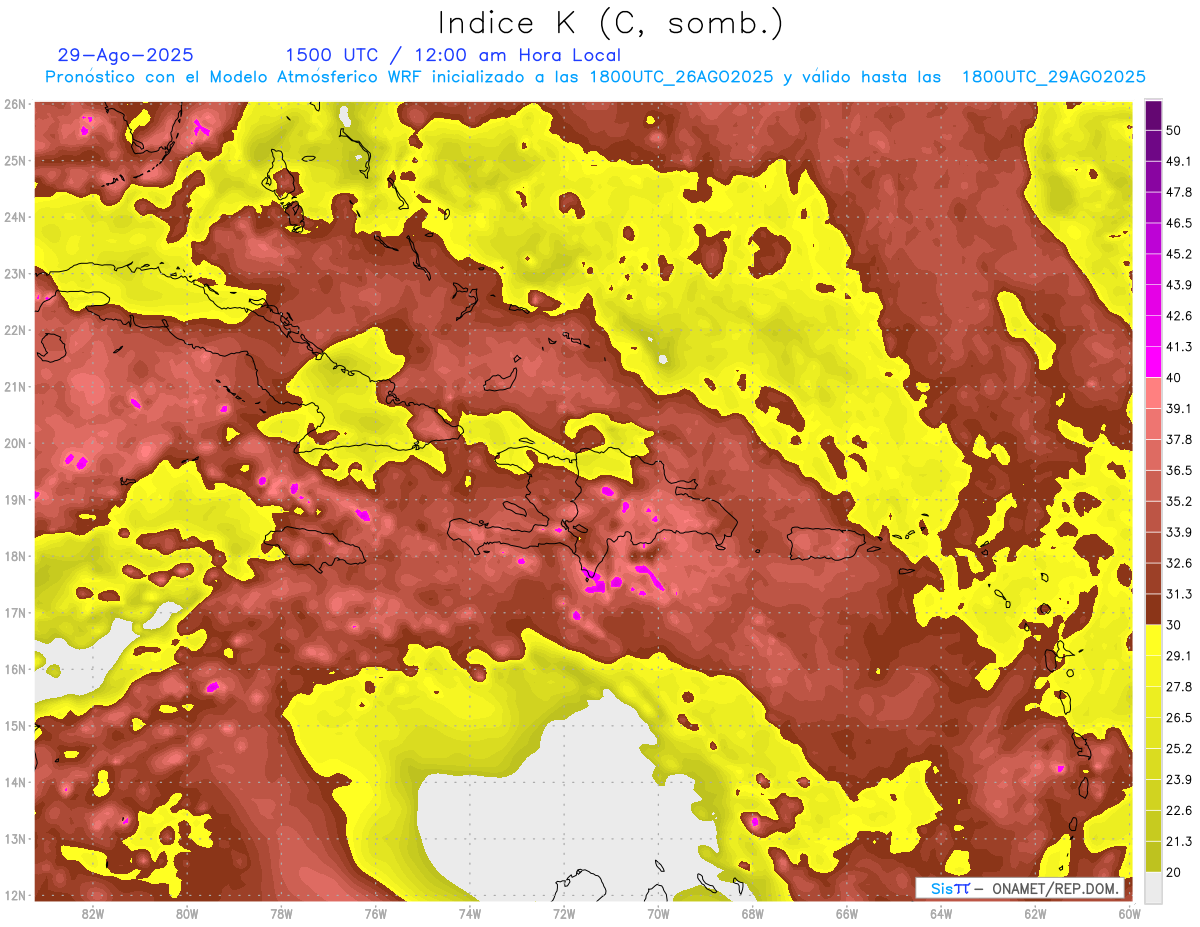Viewport: 1200px width, 927px height.
Task: Click the latitude axis label "24N"
Action: point(15,217)
